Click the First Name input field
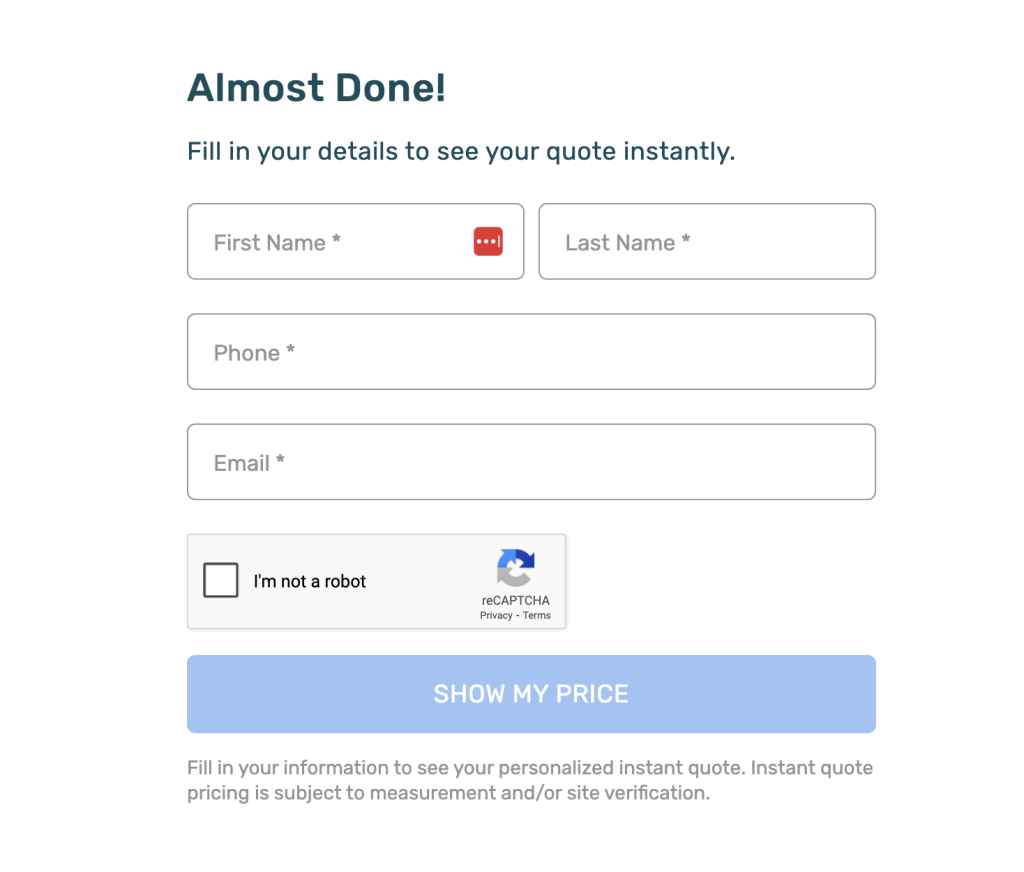 (330, 242)
